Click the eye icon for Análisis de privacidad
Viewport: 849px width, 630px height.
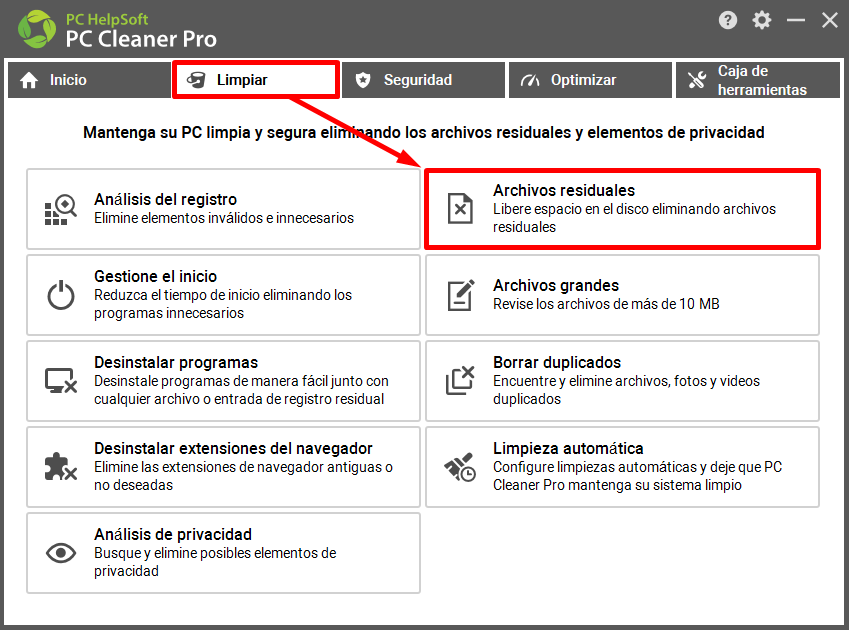pyautogui.click(x=61, y=553)
